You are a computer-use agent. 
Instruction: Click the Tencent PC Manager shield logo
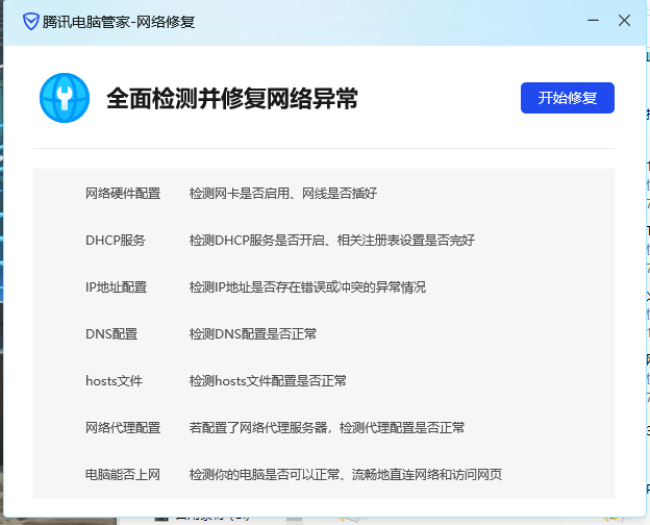(x=30, y=21)
